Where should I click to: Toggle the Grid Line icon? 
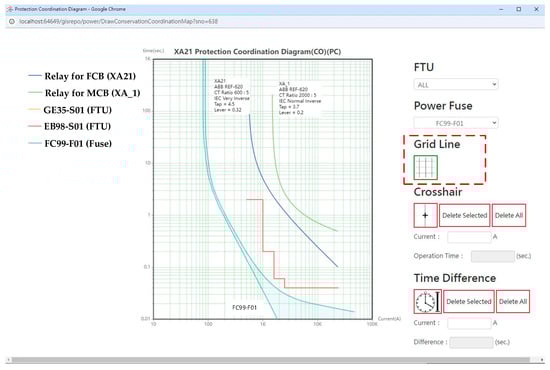(x=425, y=168)
